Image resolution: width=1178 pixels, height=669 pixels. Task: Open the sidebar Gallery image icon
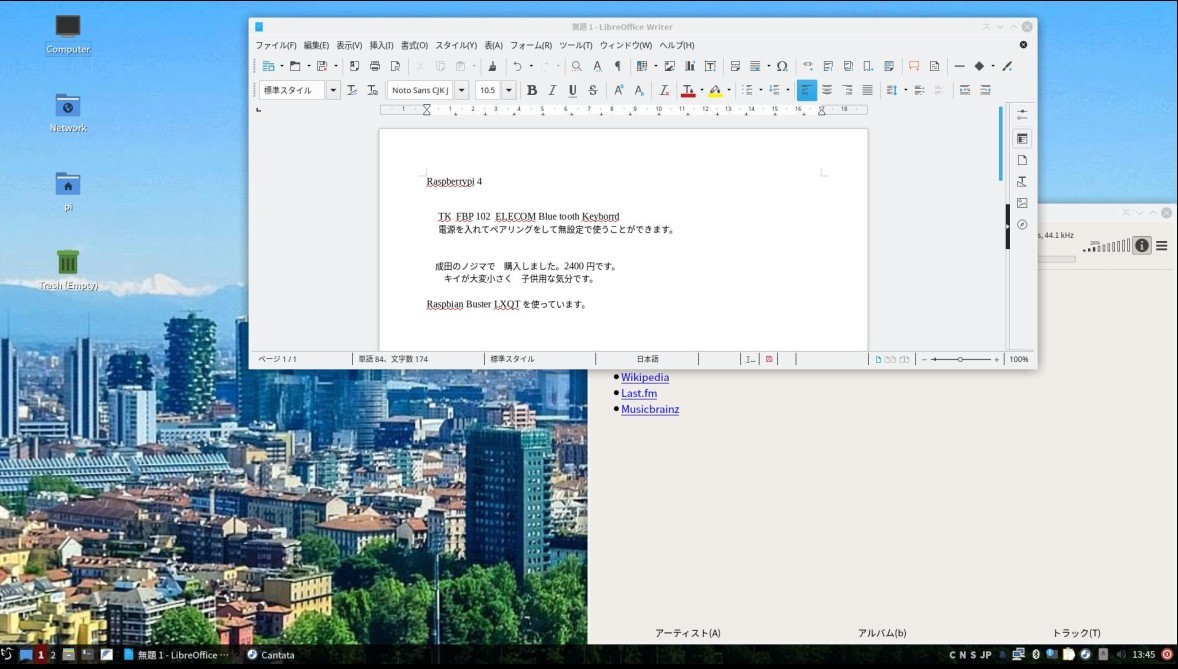tap(1022, 203)
